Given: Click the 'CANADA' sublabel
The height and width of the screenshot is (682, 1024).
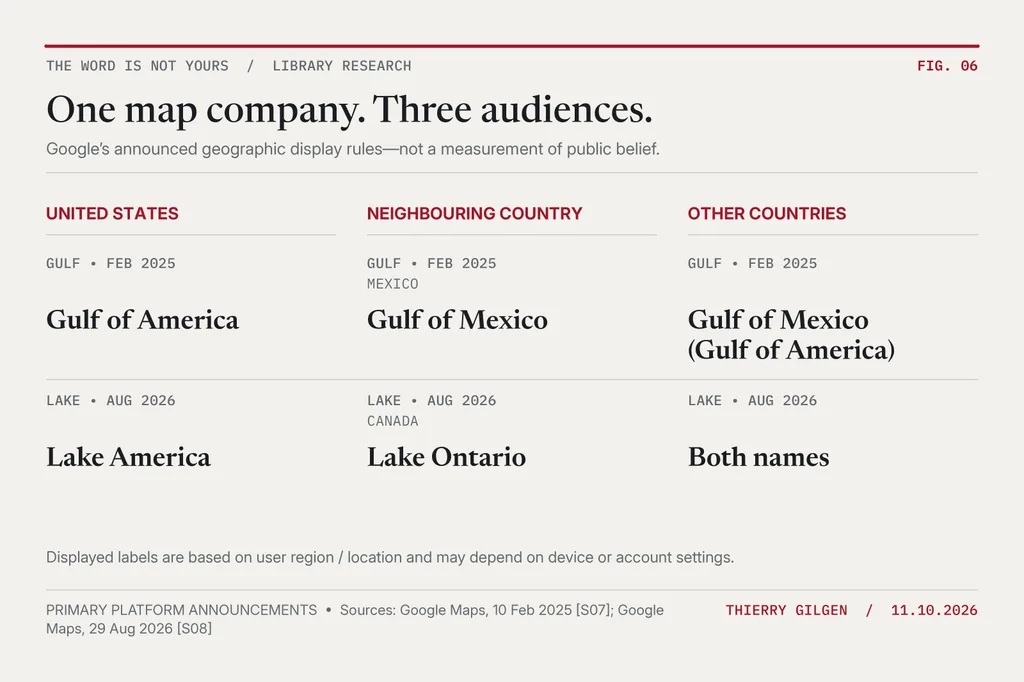Looking at the screenshot, I should tap(392, 421).
